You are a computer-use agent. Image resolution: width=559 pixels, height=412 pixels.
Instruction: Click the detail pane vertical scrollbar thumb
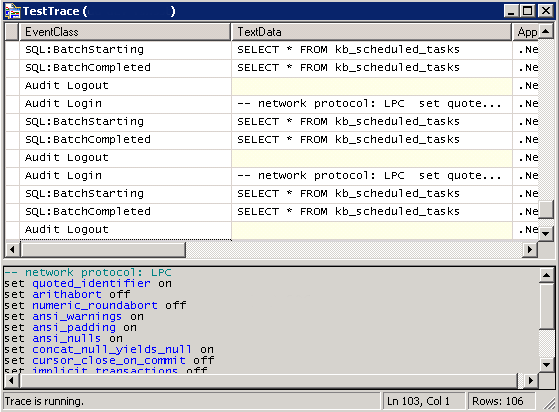(547, 306)
